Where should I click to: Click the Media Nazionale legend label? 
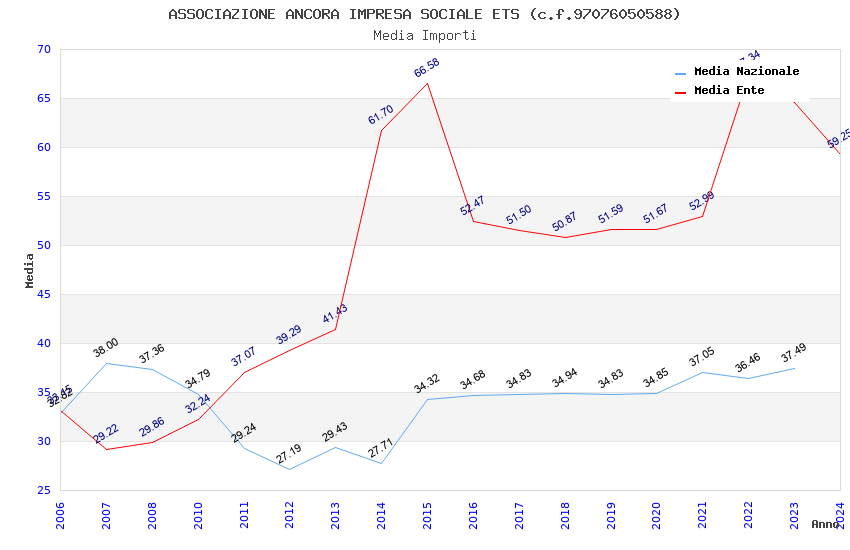pos(746,71)
